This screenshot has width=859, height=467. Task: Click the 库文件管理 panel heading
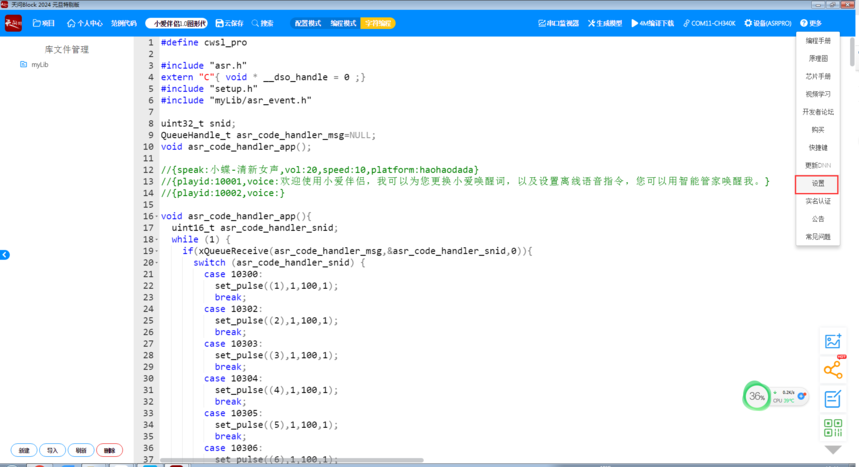(x=67, y=50)
